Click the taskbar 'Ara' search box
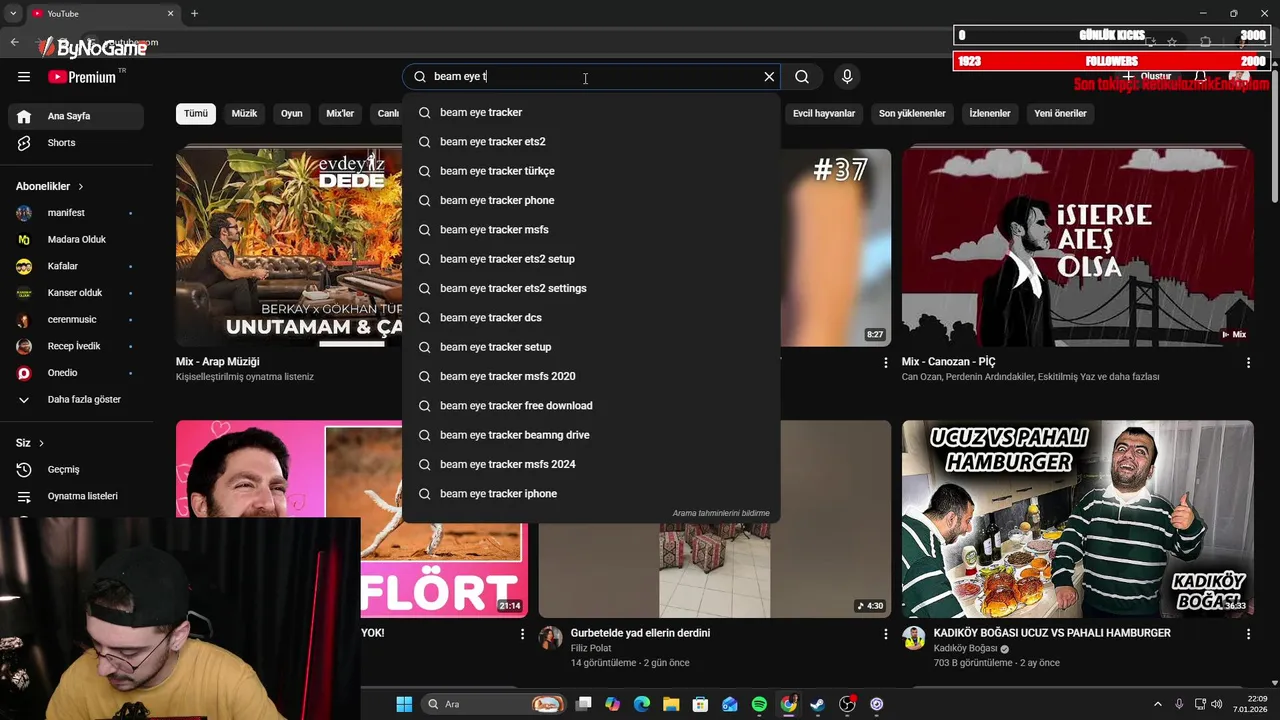The image size is (1280, 720). pos(495,704)
